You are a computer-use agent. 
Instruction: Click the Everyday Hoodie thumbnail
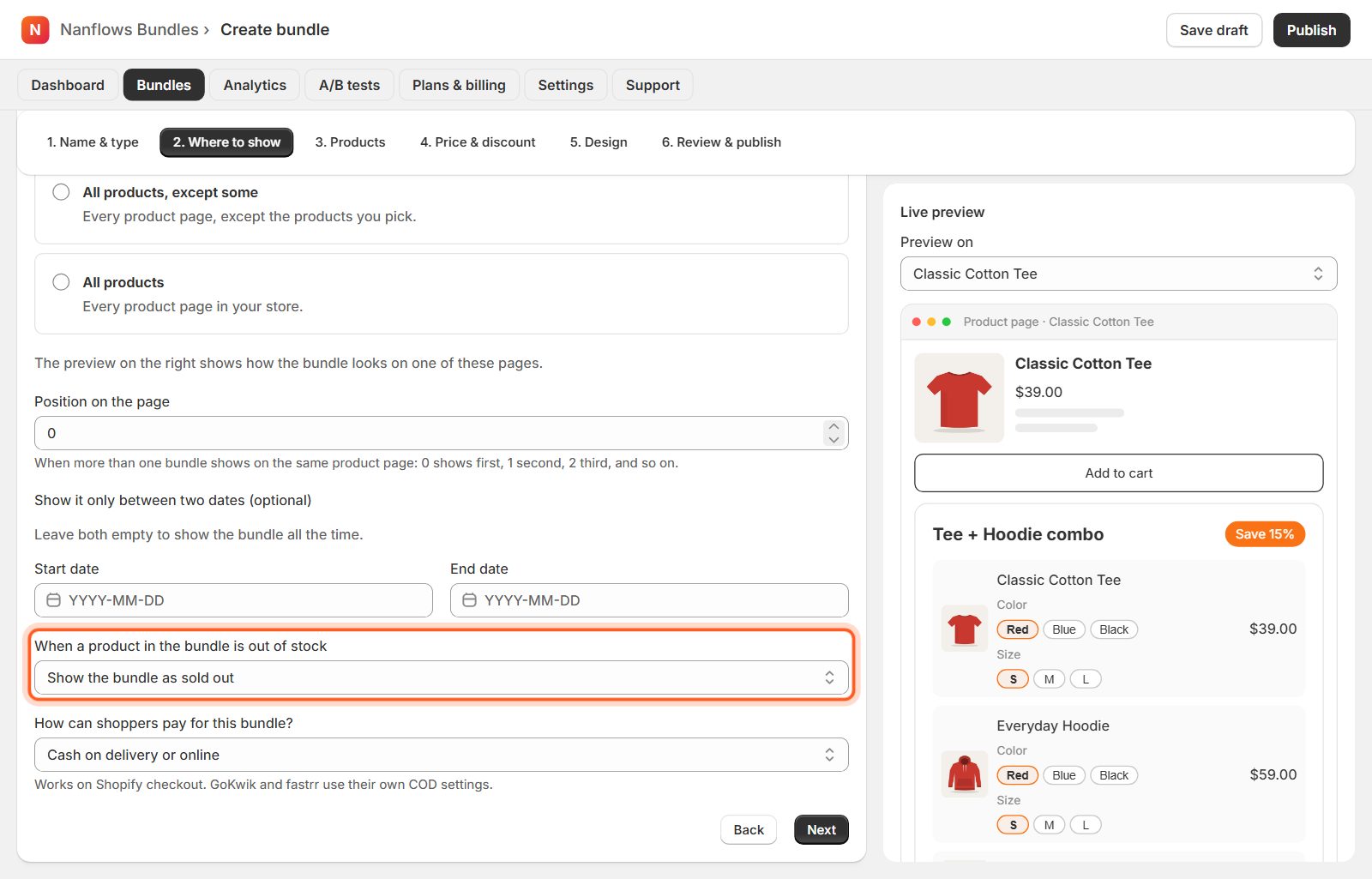[965, 774]
